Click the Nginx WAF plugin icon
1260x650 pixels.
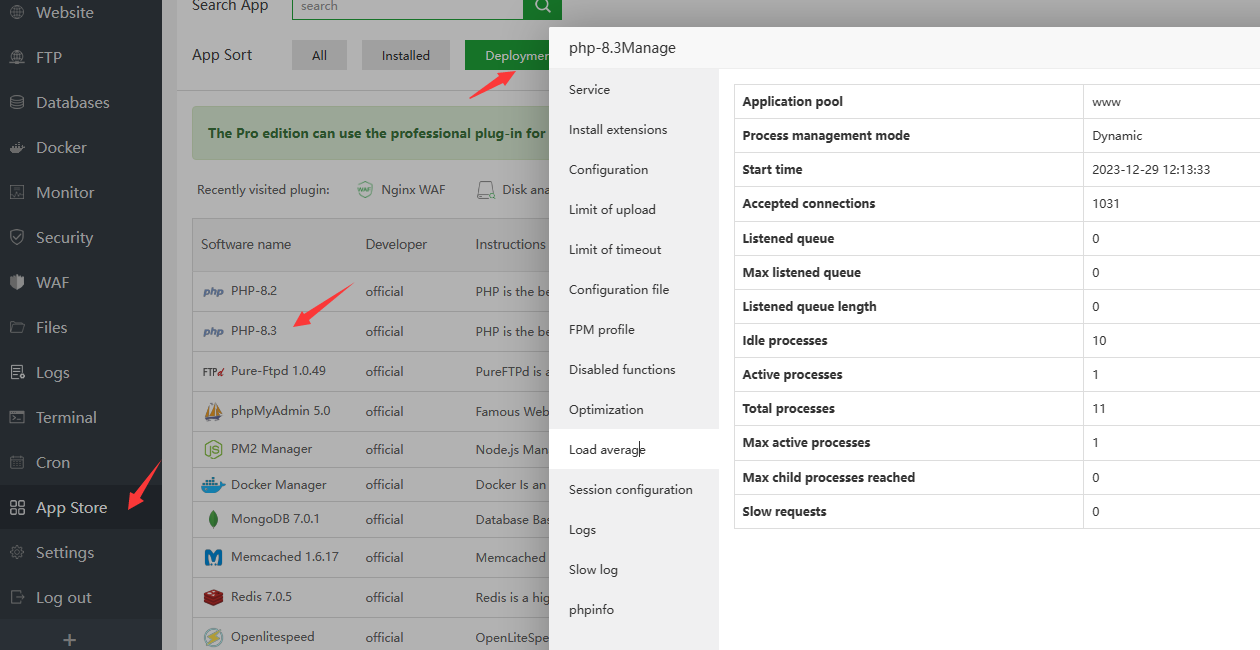(365, 190)
